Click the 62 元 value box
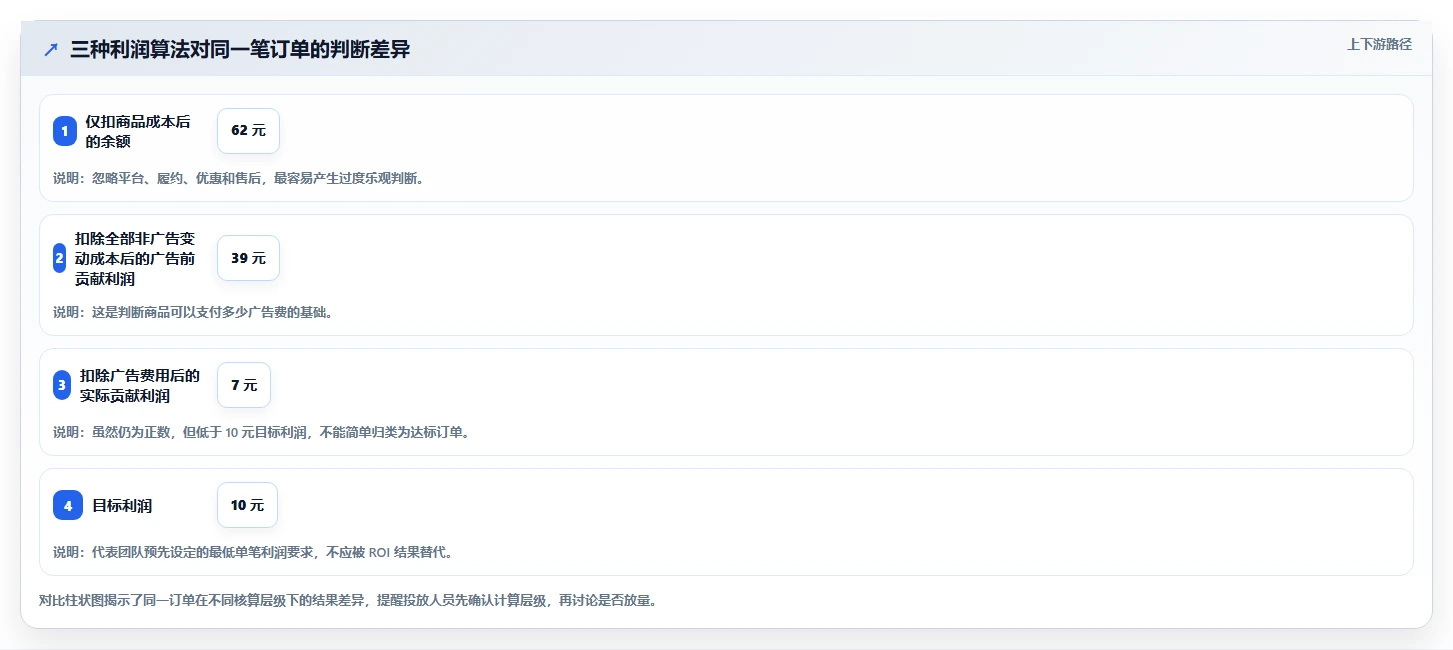 pos(248,131)
